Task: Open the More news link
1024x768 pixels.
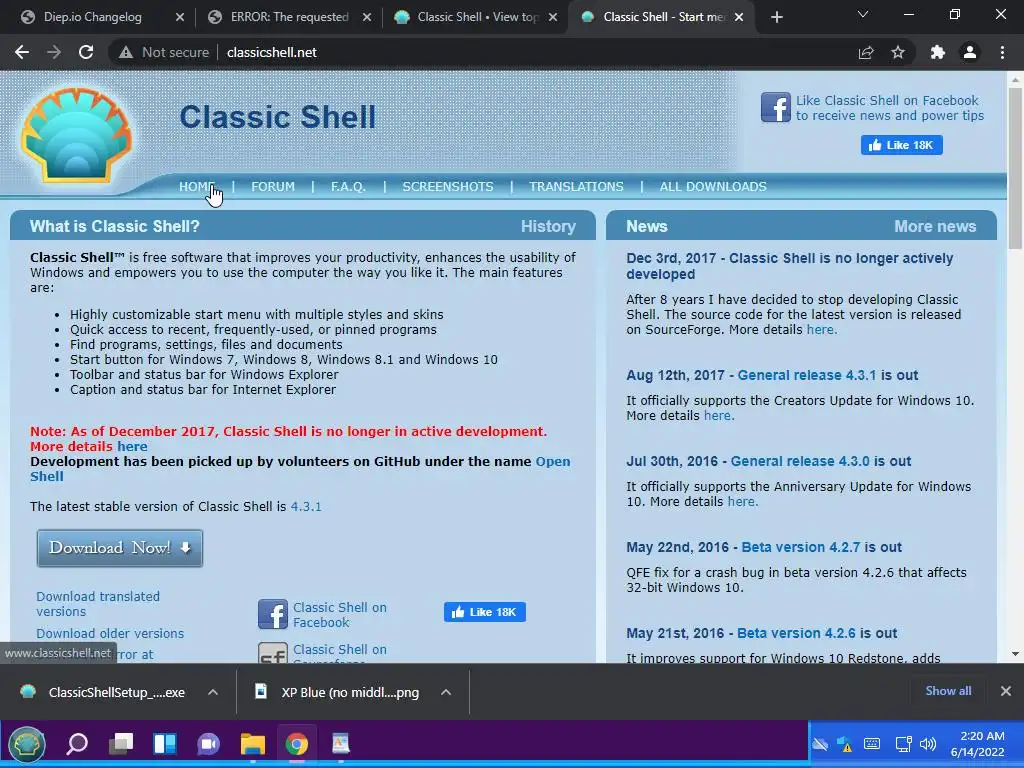Action: click(x=935, y=227)
